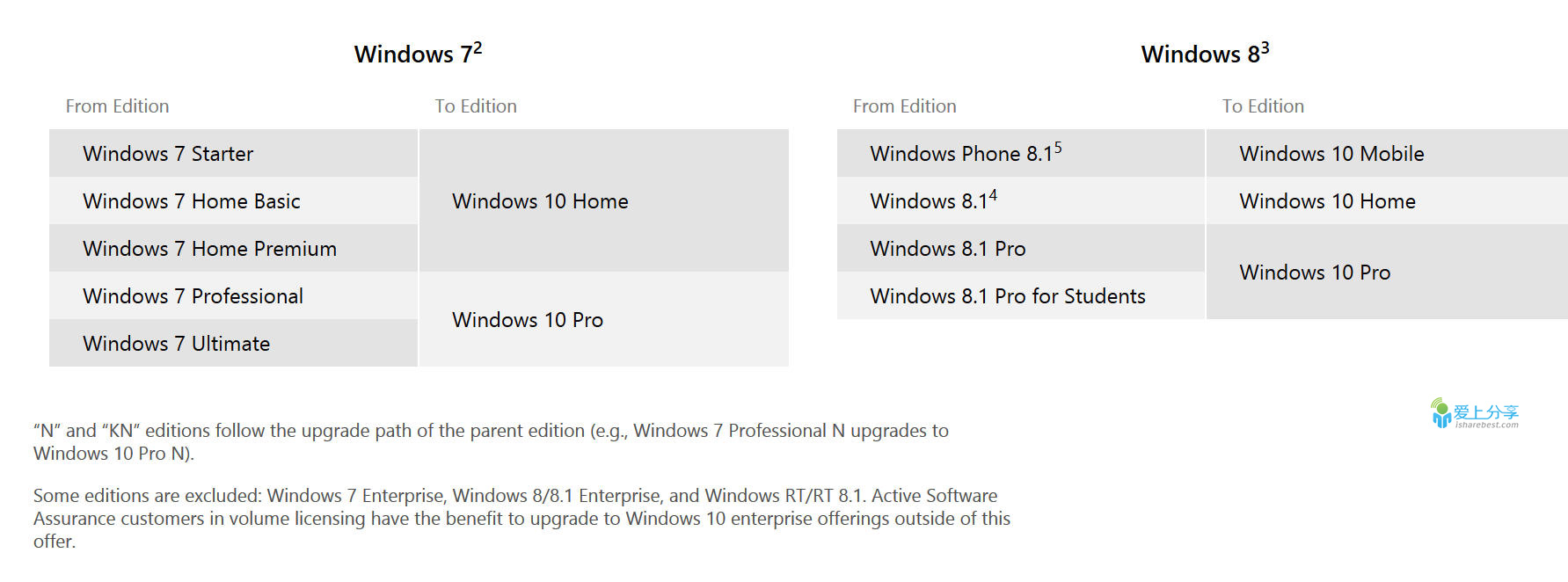Select the Windows 7 Starter row
Image resolution: width=1568 pixels, height=582 pixels.
(x=233, y=153)
